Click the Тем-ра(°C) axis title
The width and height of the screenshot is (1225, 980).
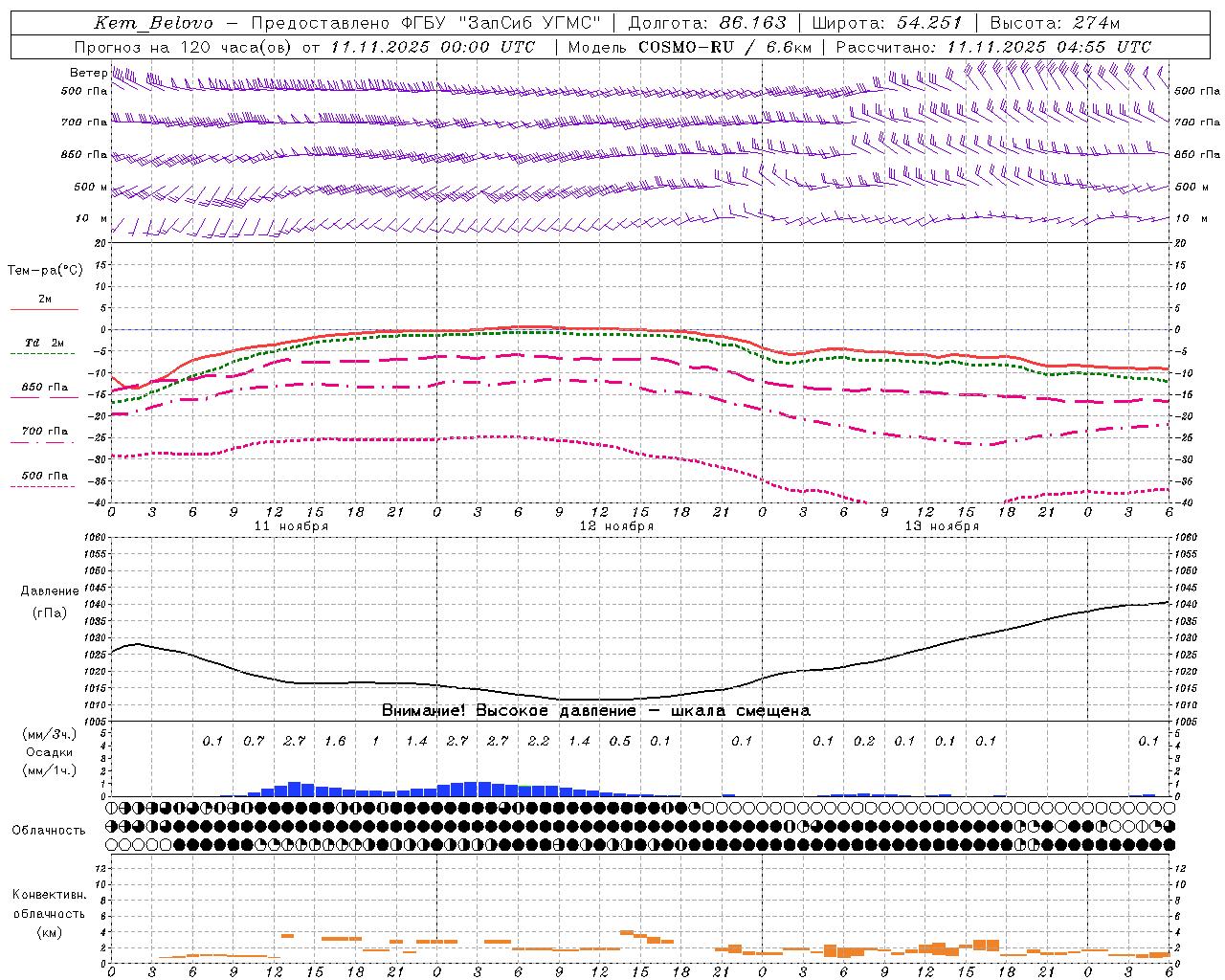point(45,271)
